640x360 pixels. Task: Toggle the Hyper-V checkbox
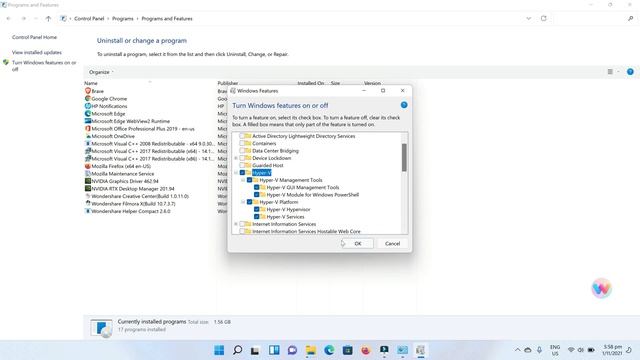coord(242,173)
